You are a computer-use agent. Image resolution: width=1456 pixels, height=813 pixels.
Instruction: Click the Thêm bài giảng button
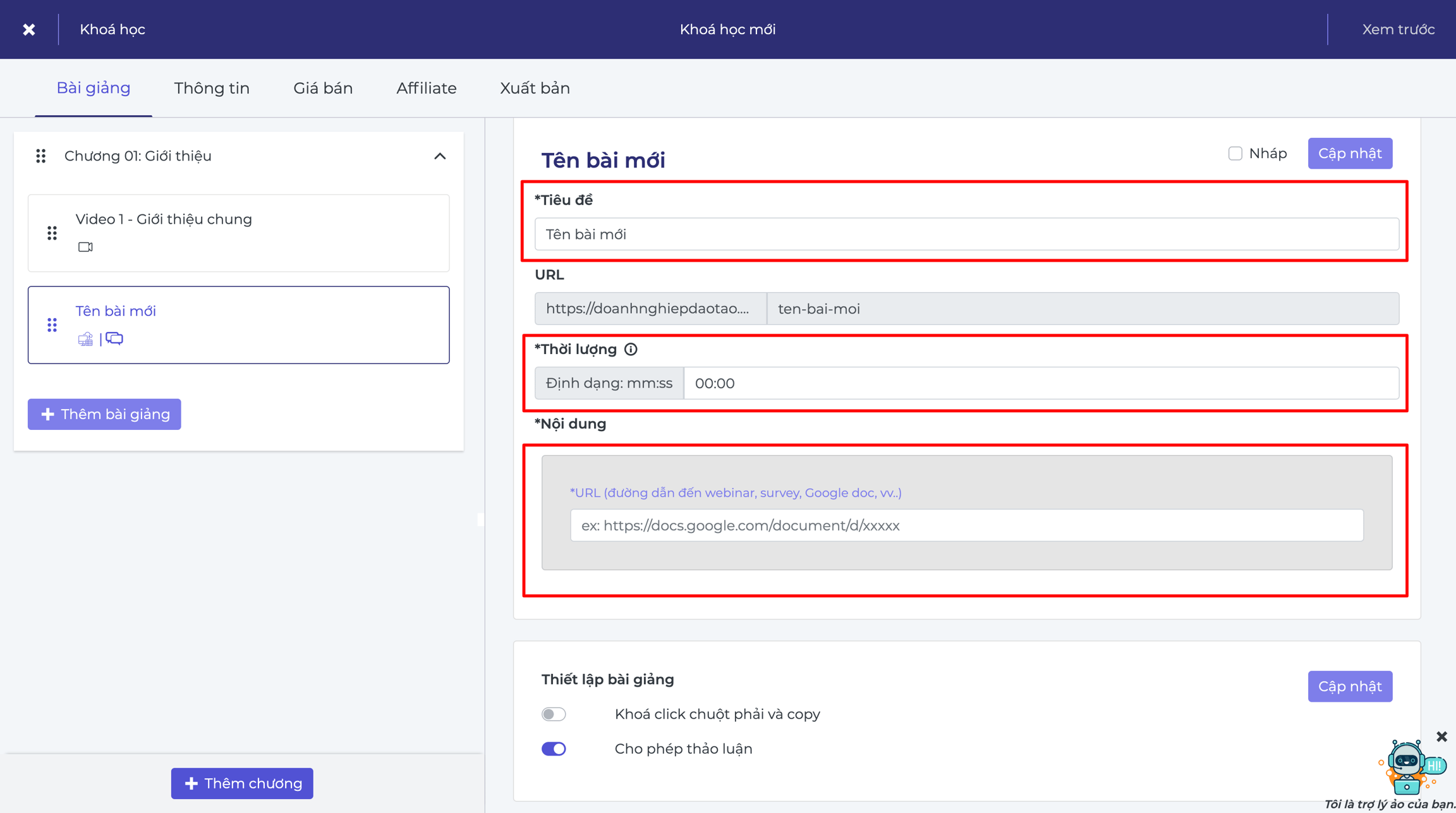pyautogui.click(x=104, y=414)
